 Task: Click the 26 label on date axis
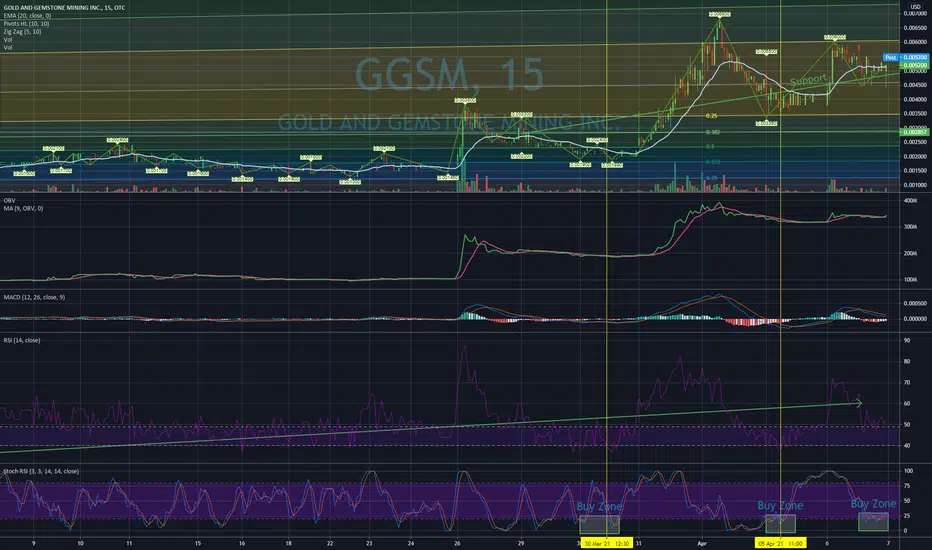[x=456, y=543]
